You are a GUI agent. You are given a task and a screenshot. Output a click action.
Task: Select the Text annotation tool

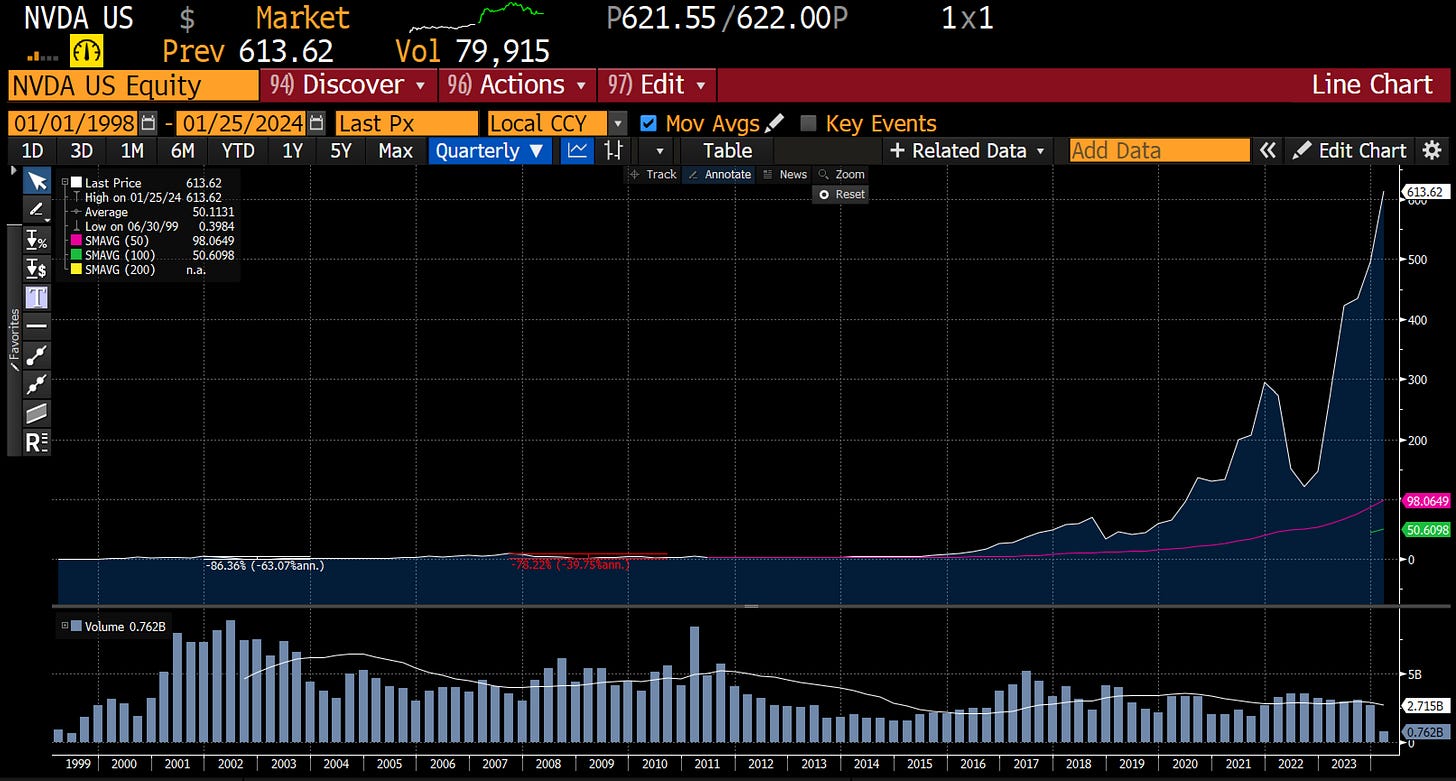[37, 297]
